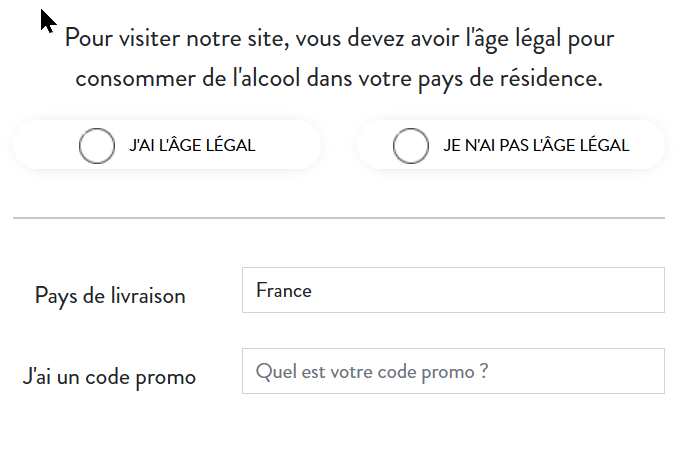Focus the promo code input field
Viewport: 693px width, 459px height.
[453, 371]
